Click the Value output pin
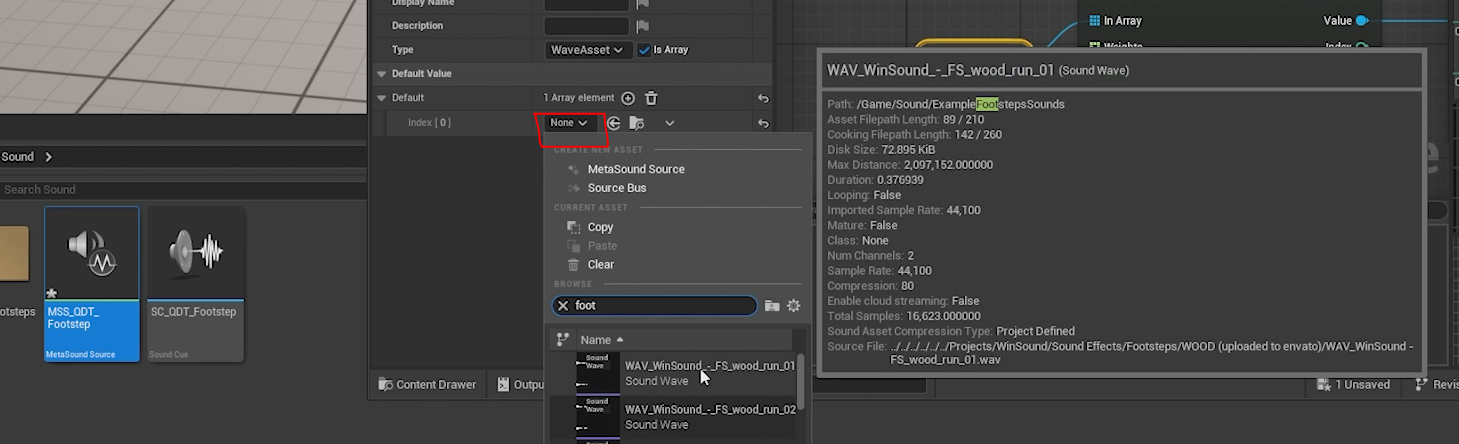1459x444 pixels. tap(1361, 21)
